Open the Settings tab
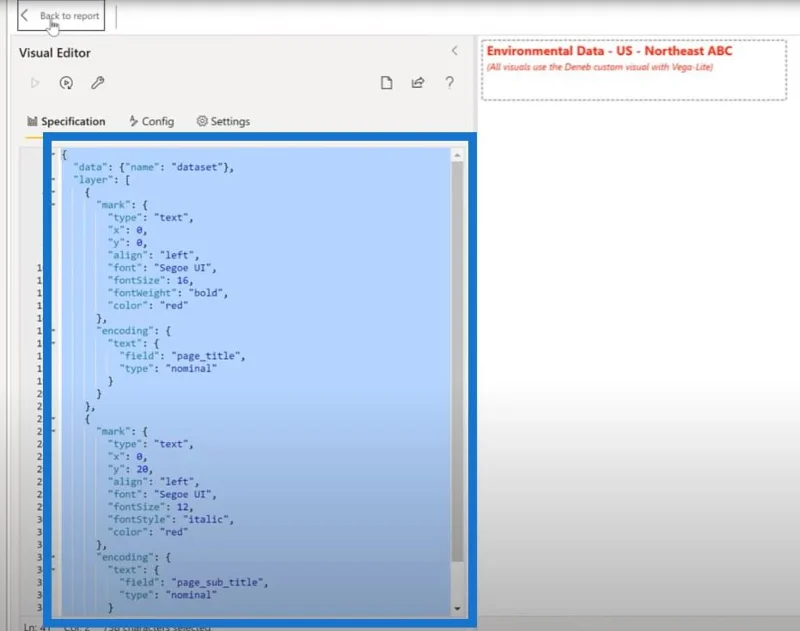The width and height of the screenshot is (800, 631). (x=223, y=121)
